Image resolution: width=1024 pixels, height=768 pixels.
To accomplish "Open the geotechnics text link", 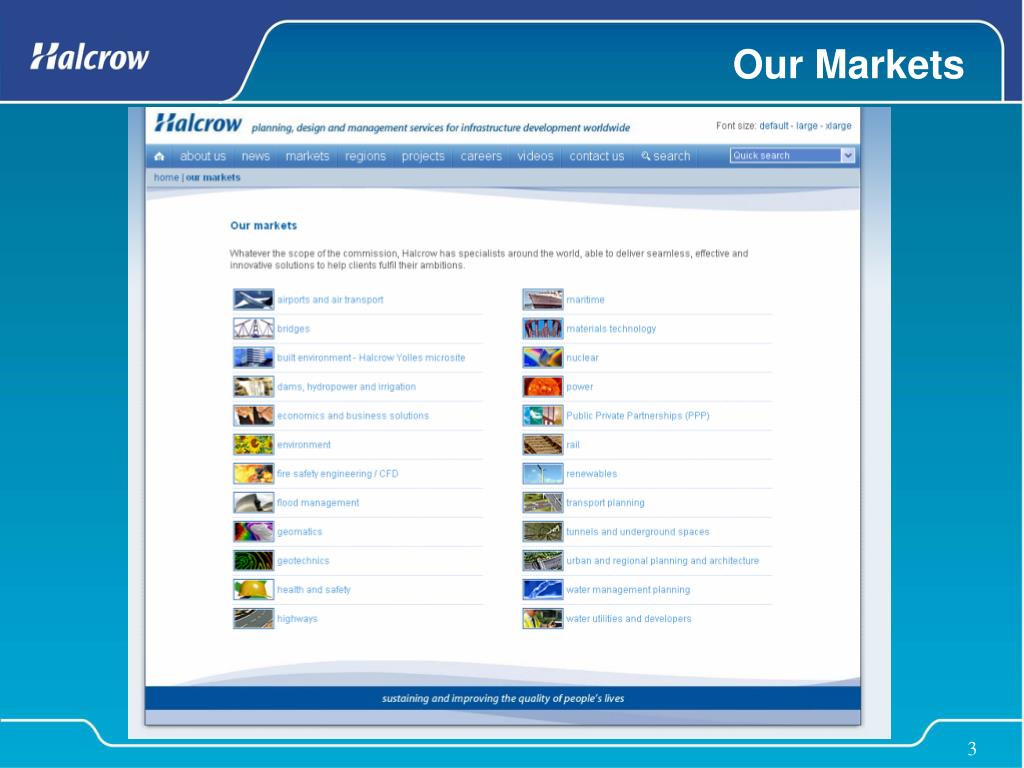I will click(303, 560).
